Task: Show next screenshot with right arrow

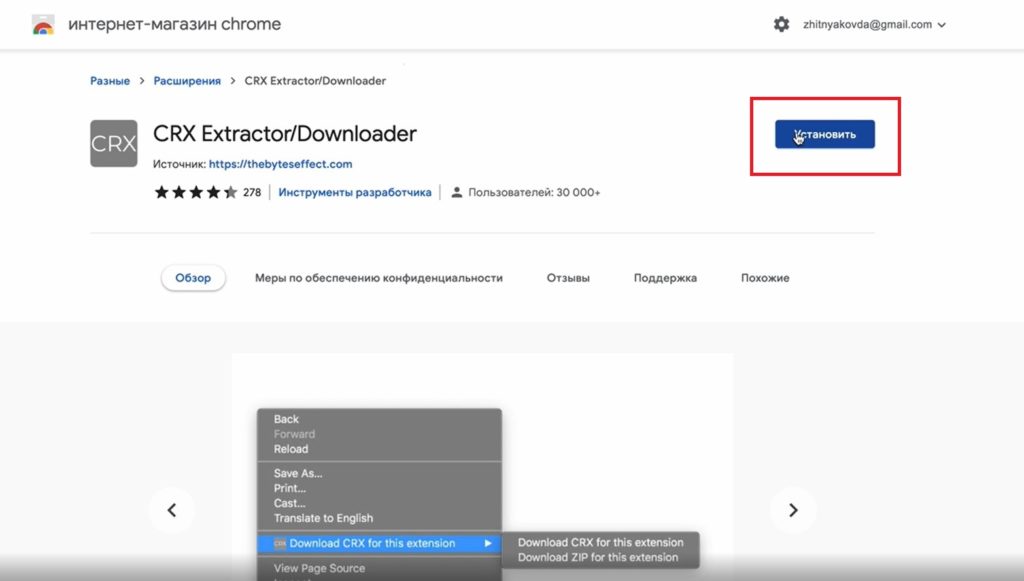Action: coord(793,510)
